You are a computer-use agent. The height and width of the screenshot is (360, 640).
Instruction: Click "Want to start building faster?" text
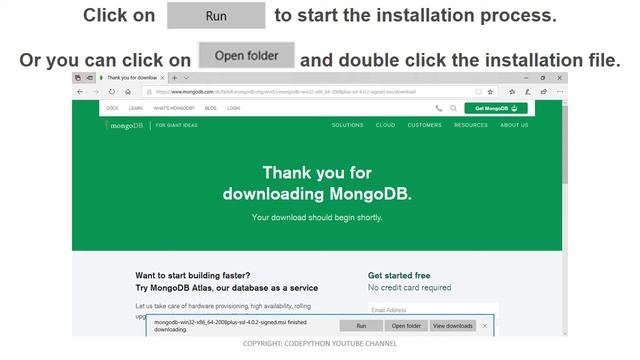193,276
